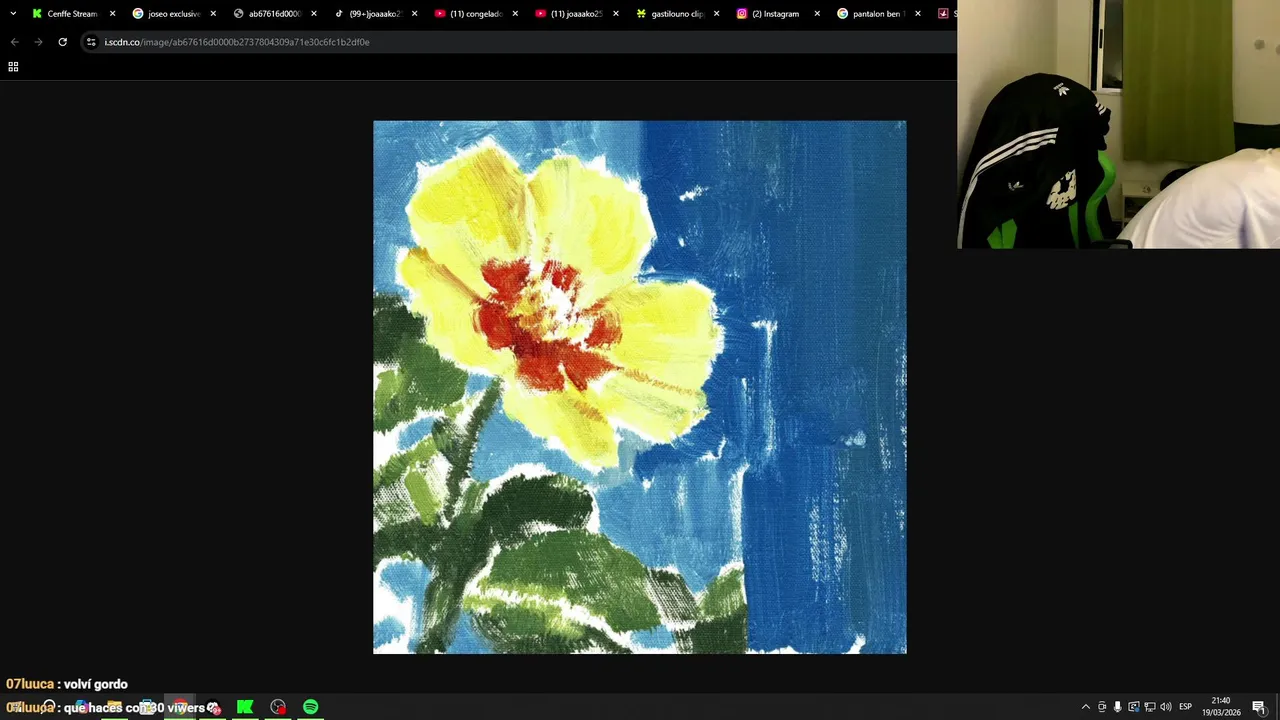
Task: Close the (11) congelado tab
Action: click(x=515, y=14)
